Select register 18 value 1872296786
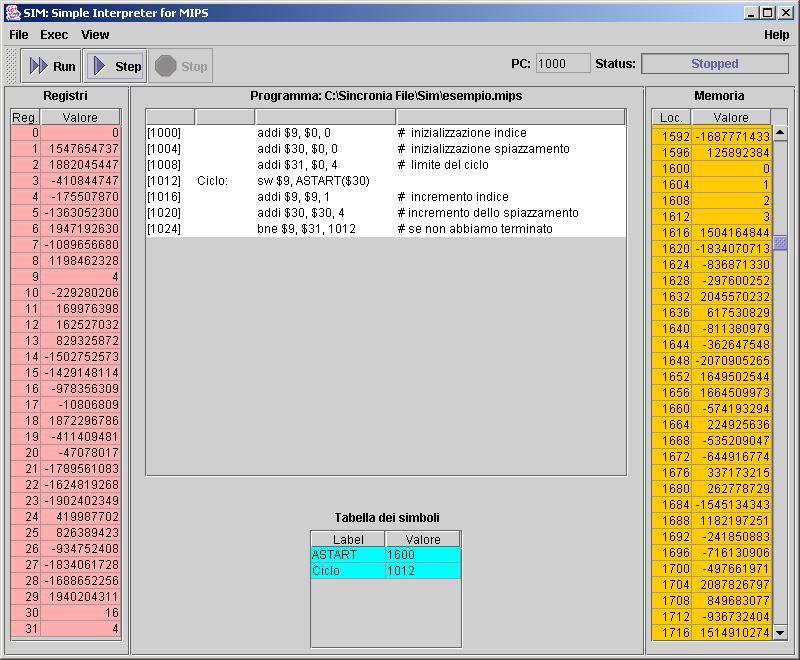 pyautogui.click(x=81, y=421)
